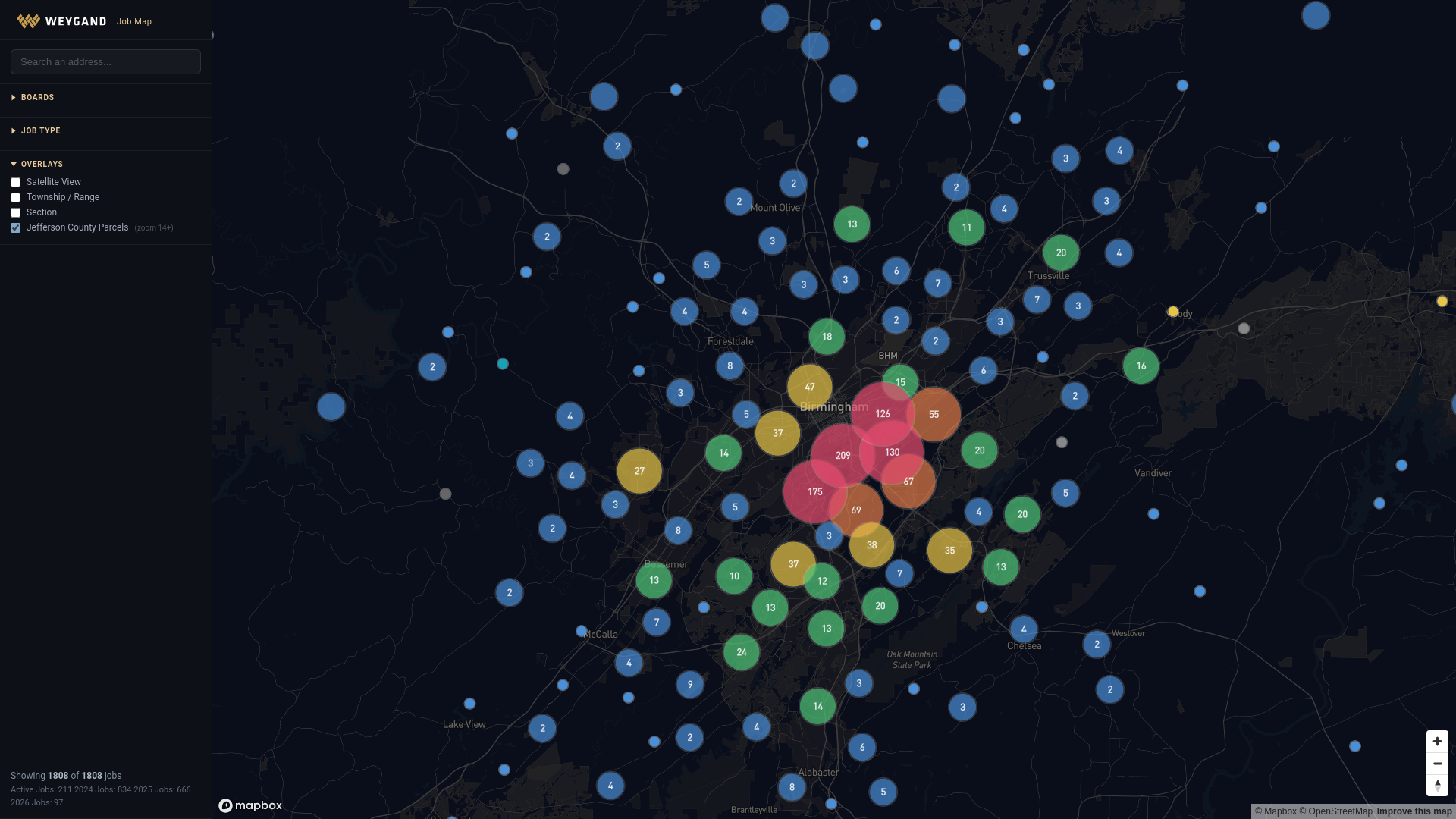Uncheck Jefferson County Parcels overlay
The image size is (1456, 819).
15,228
